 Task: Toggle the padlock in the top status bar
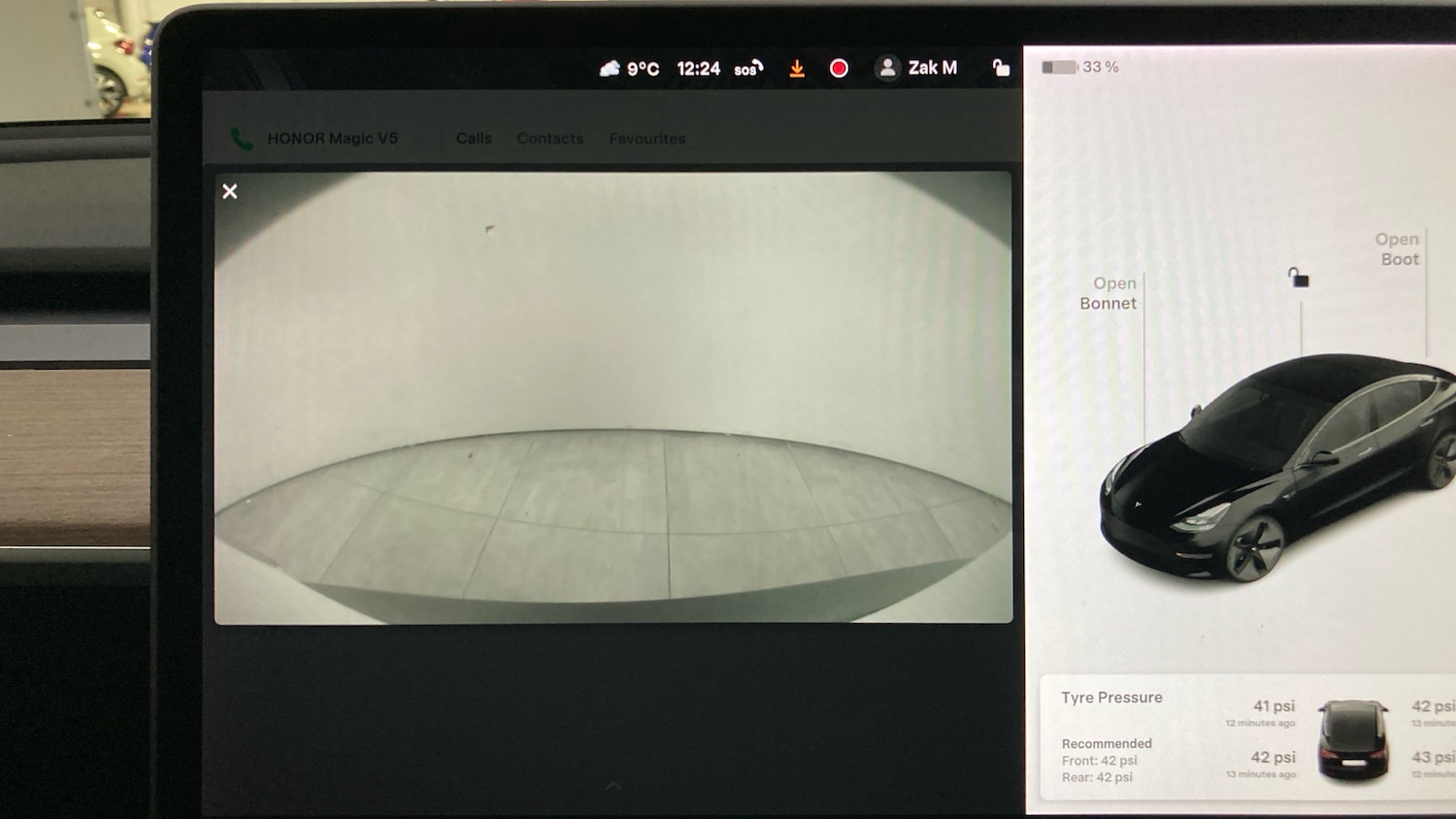coord(1001,67)
